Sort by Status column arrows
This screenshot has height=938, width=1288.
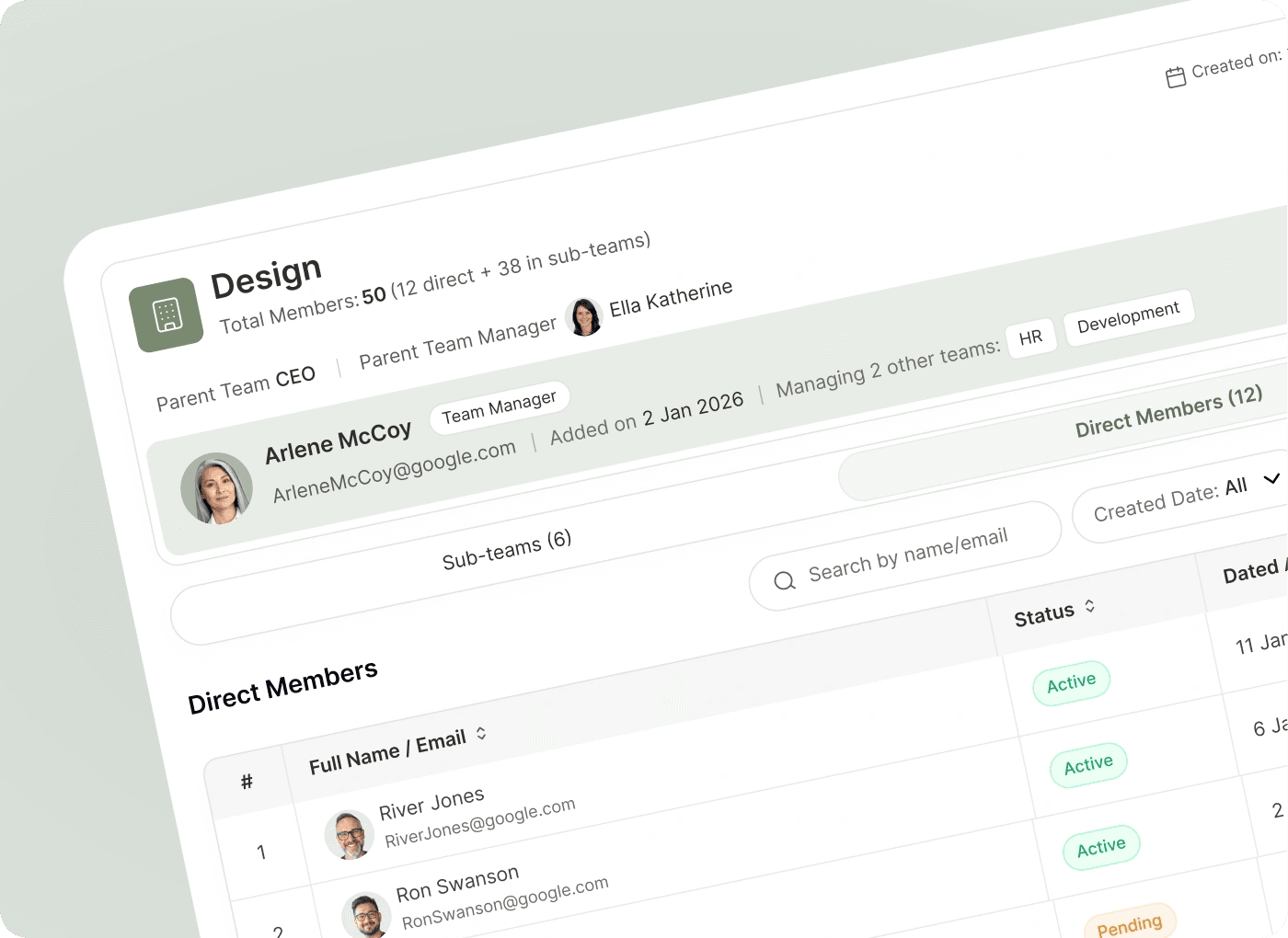tap(1090, 606)
